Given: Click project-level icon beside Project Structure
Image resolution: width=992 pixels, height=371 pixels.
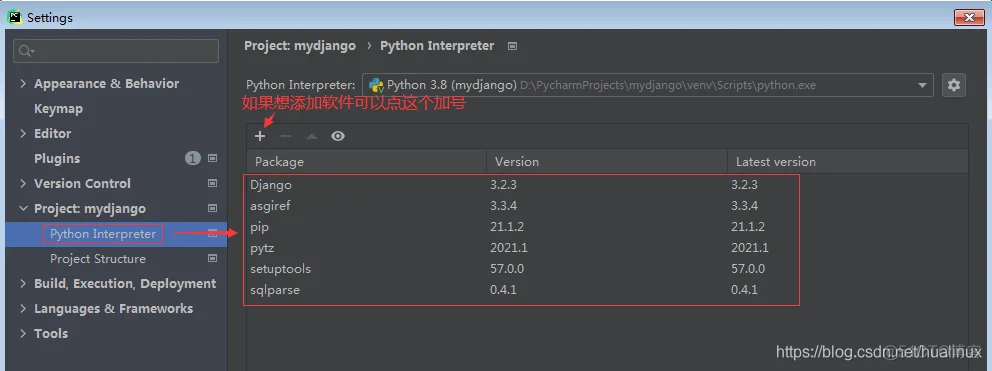Looking at the screenshot, I should [213, 258].
